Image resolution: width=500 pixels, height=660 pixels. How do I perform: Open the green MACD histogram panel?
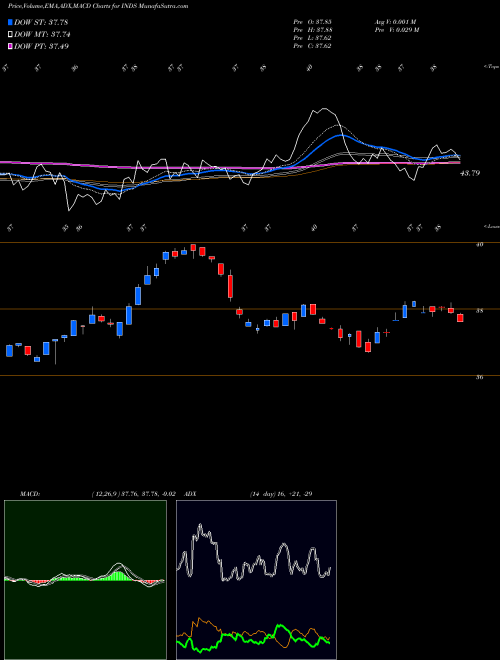pyautogui.click(x=85, y=580)
